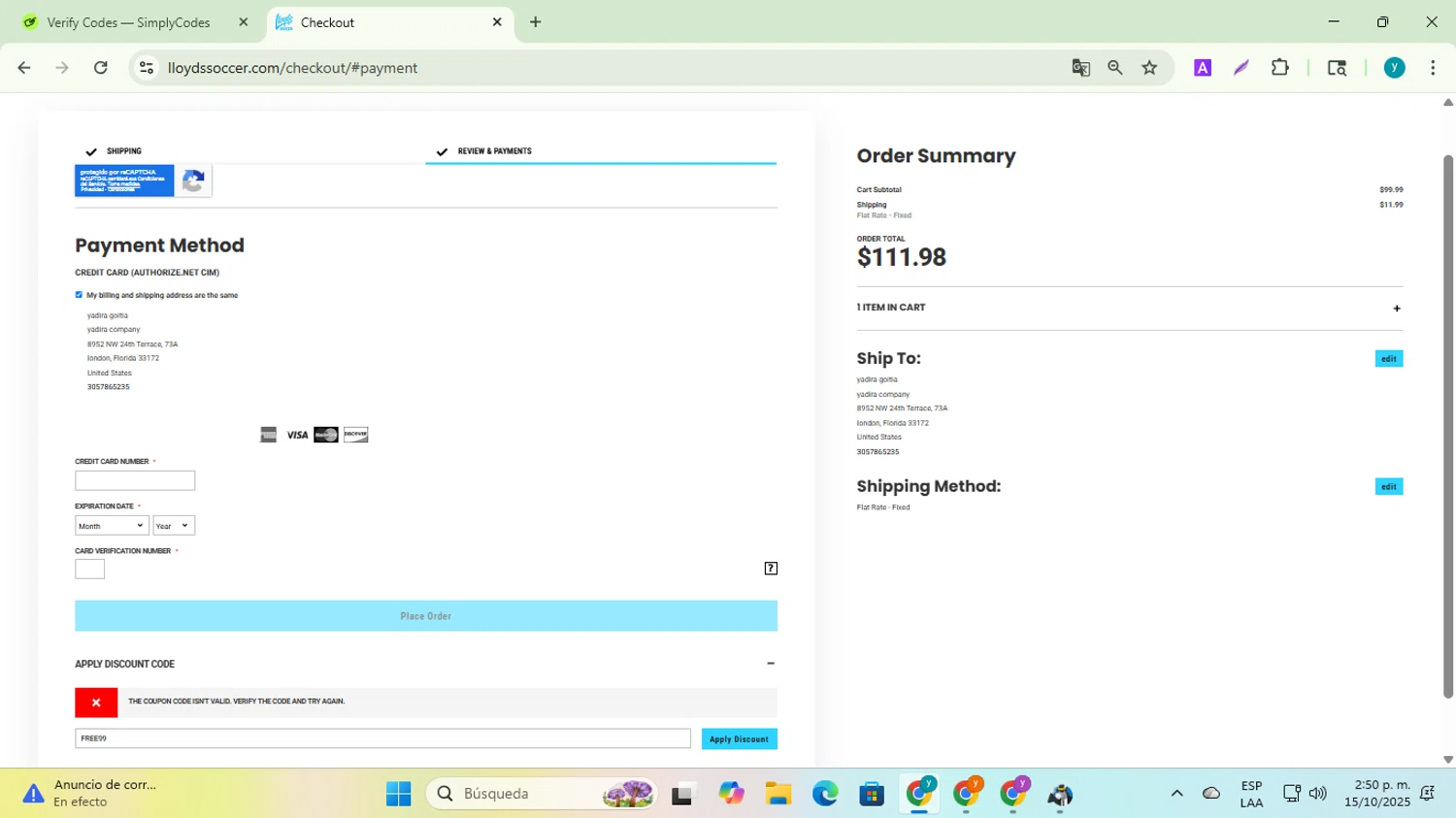Select the Review & Payments step

pos(494,151)
